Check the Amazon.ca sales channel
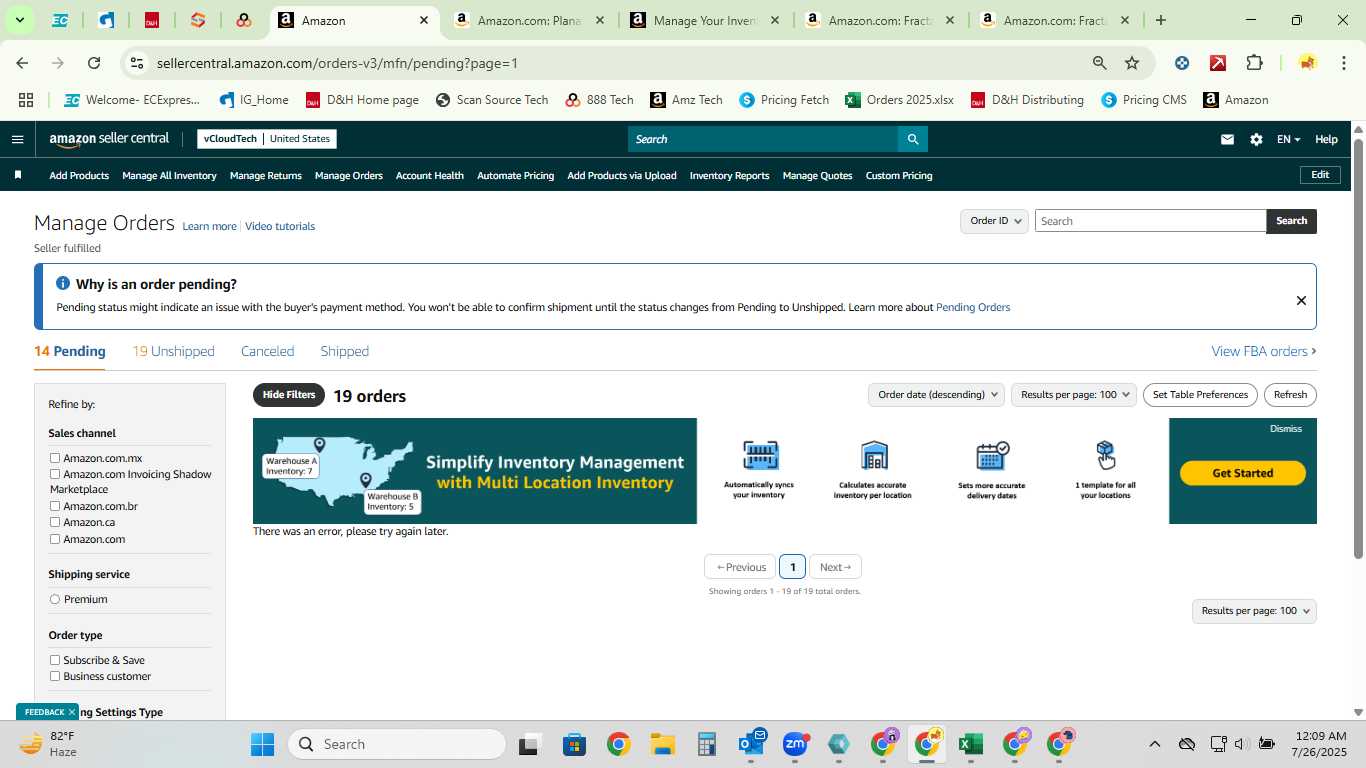This screenshot has width=1366, height=768. click(55, 522)
